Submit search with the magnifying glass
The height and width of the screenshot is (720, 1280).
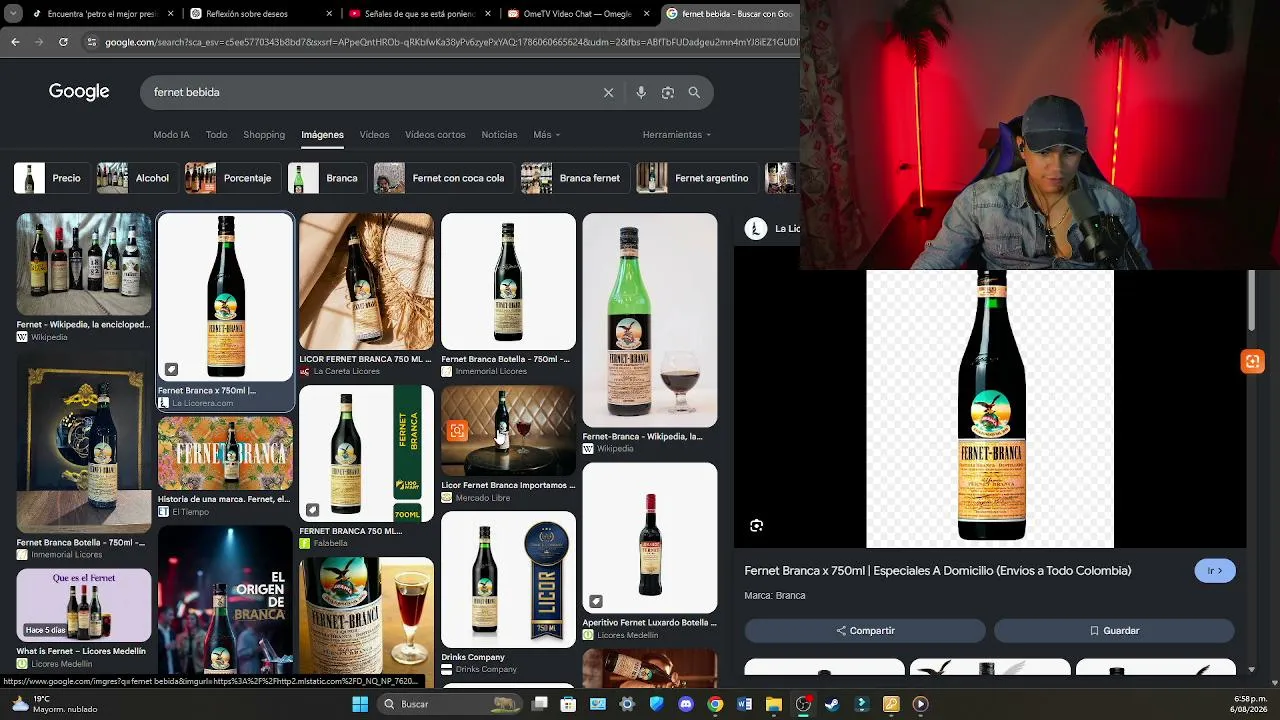(694, 92)
